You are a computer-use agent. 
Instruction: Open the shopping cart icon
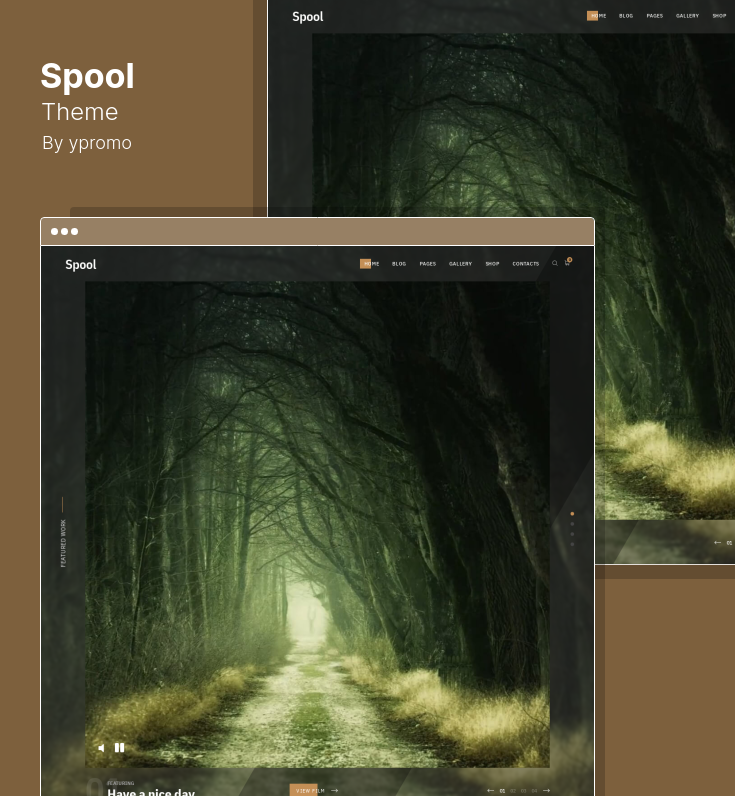[x=567, y=262]
